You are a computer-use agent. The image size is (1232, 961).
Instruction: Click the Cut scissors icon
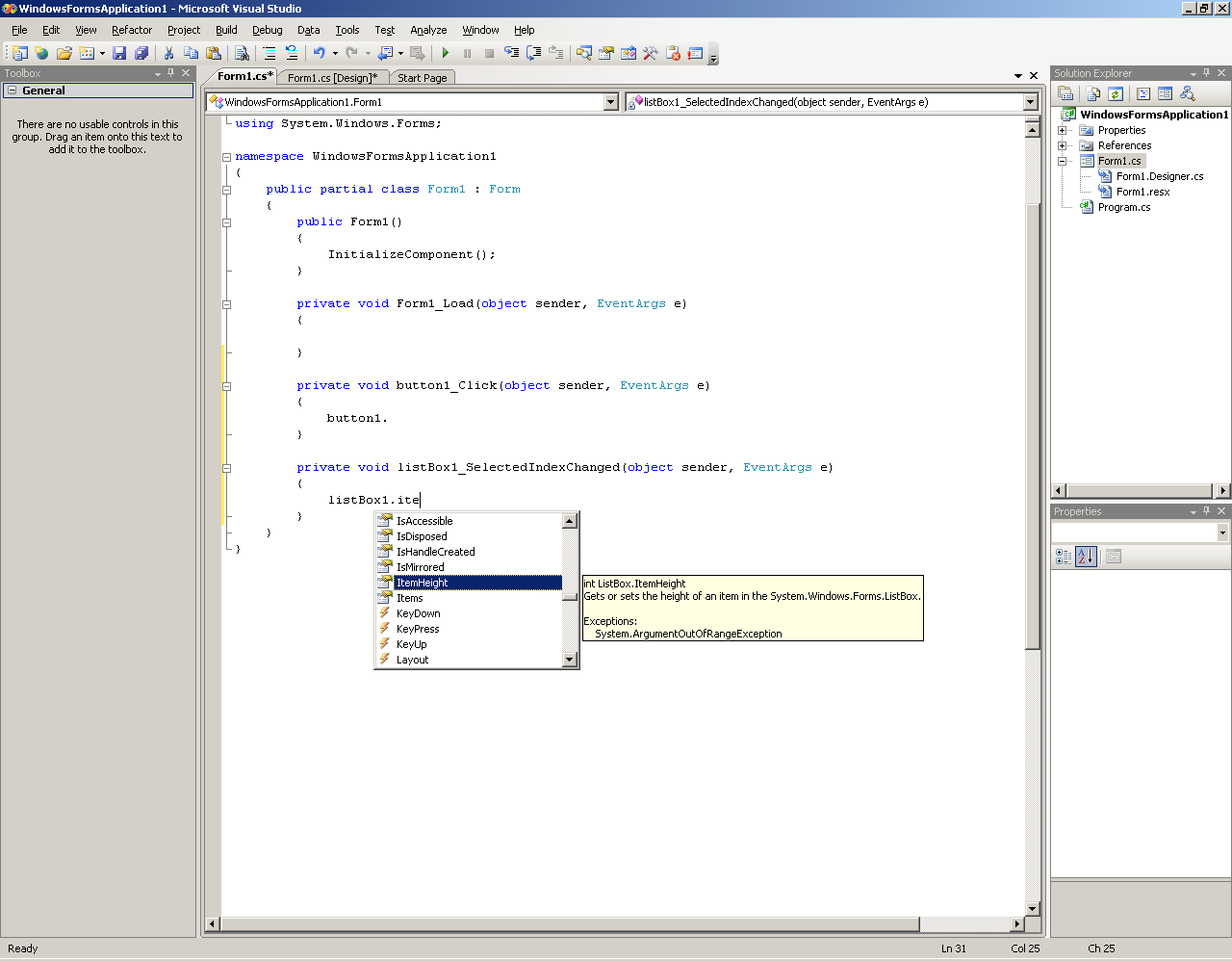(168, 53)
